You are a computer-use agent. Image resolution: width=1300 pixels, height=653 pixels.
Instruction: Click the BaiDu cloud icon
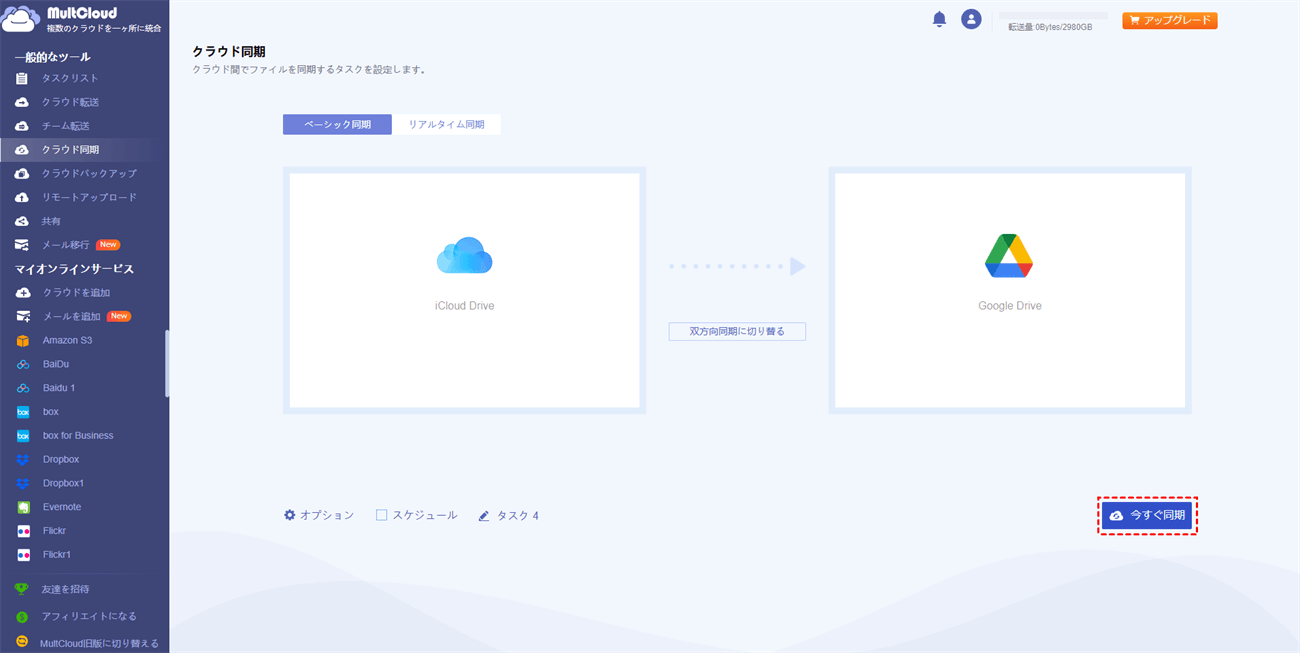coord(23,364)
